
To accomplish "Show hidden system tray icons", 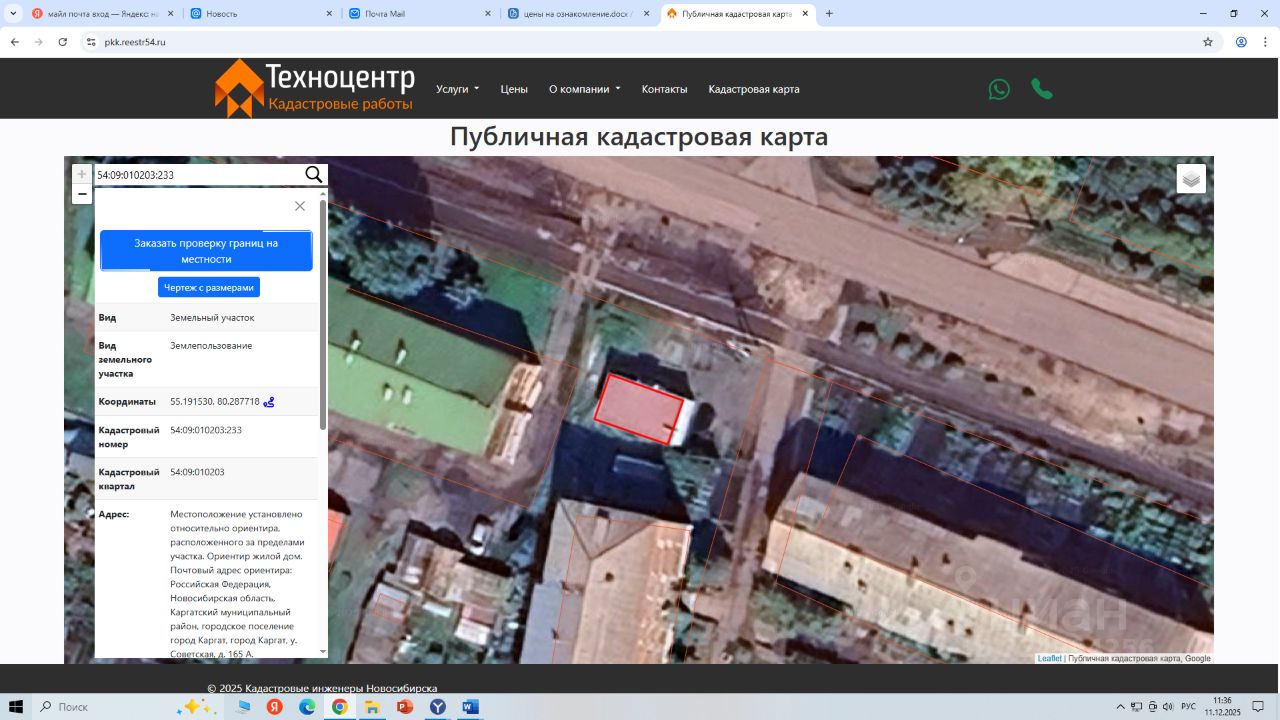I will point(1121,707).
